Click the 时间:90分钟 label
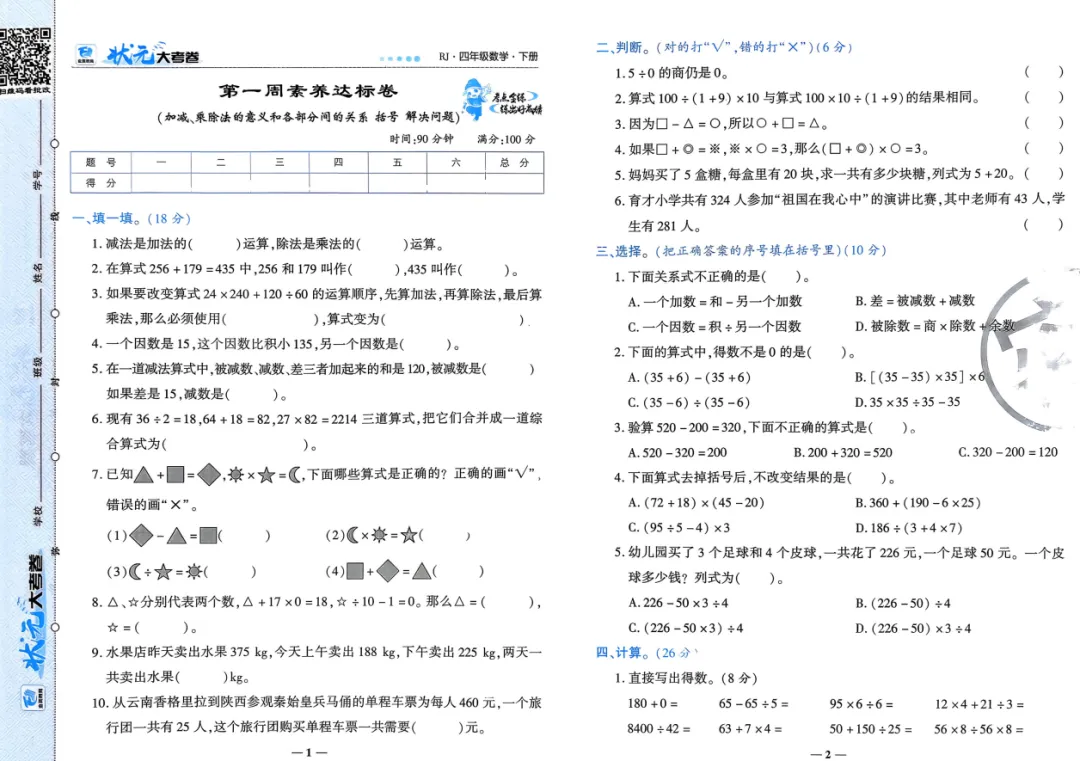Viewport: 1080px width, 761px height. (x=422, y=139)
